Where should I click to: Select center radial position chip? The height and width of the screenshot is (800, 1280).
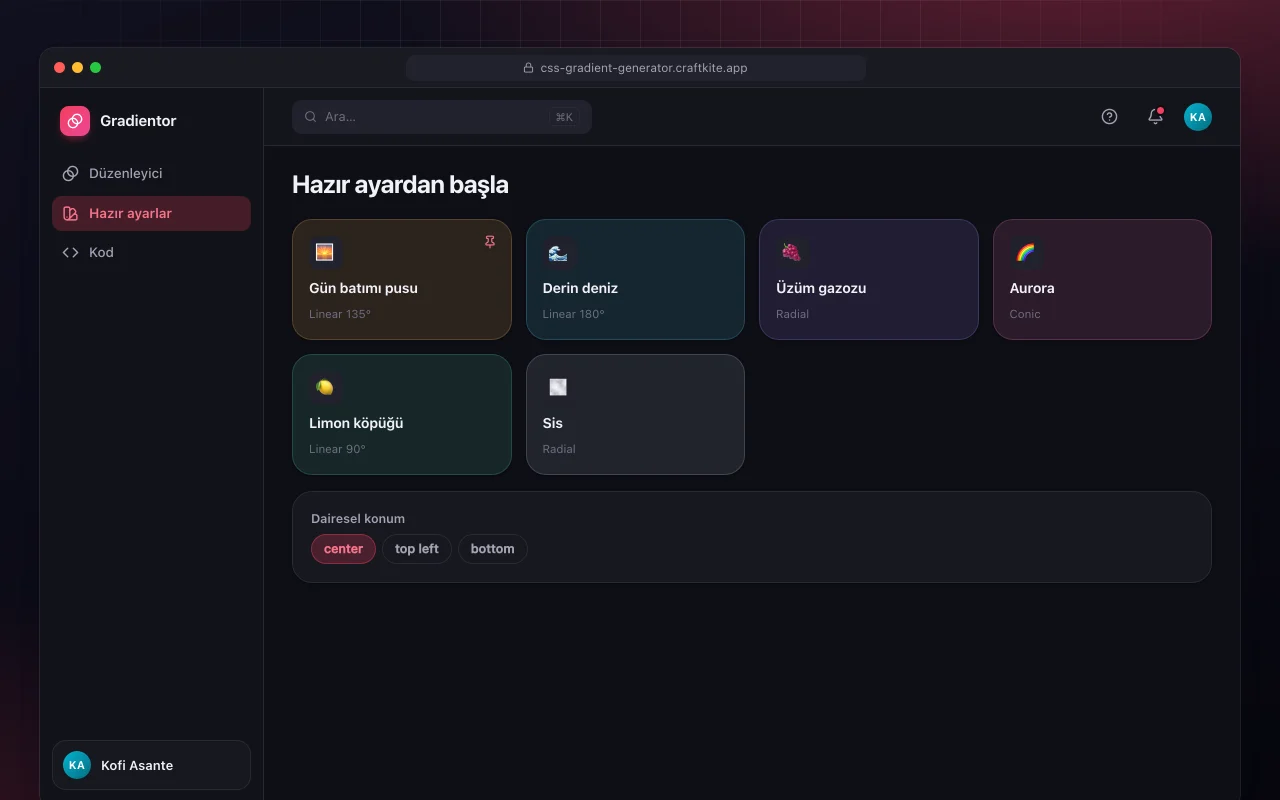(343, 549)
